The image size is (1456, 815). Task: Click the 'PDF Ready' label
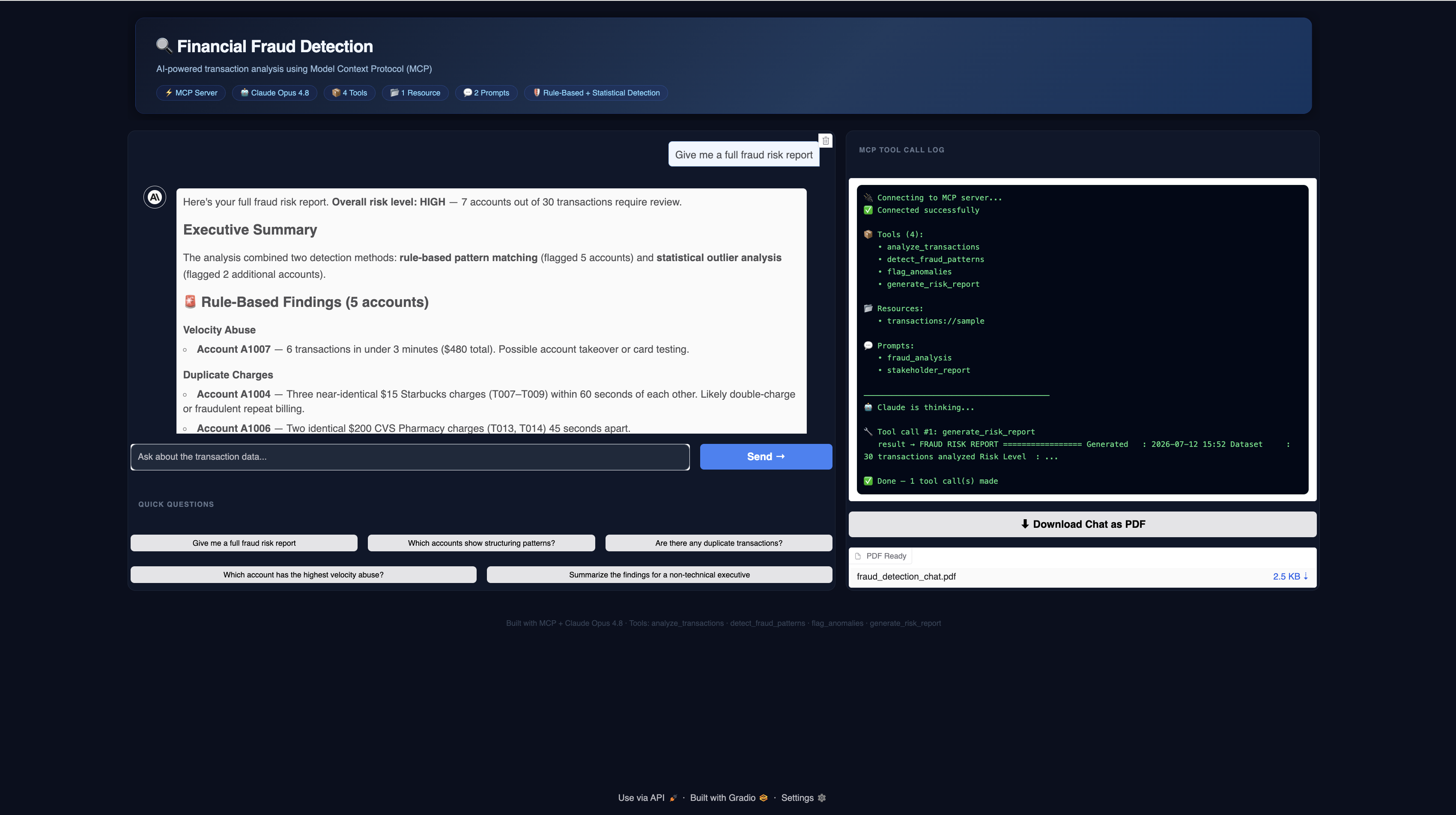click(x=886, y=556)
